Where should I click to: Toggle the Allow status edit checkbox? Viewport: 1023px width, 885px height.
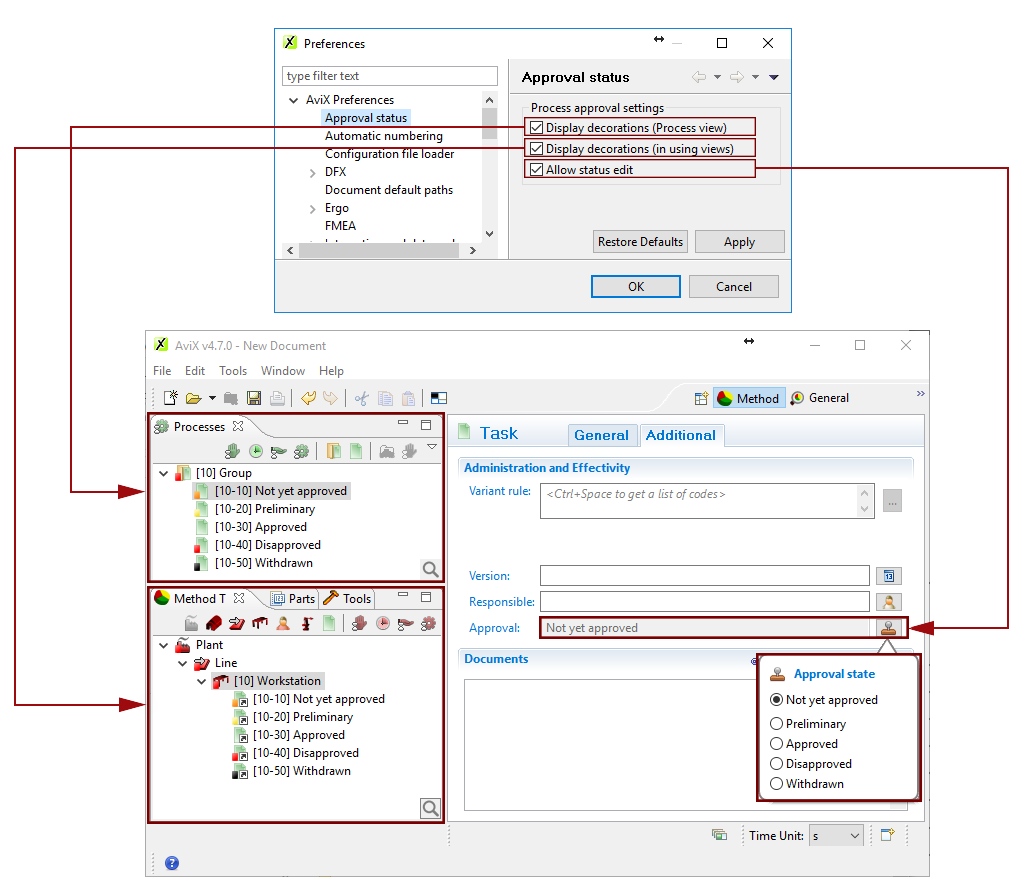click(x=537, y=170)
